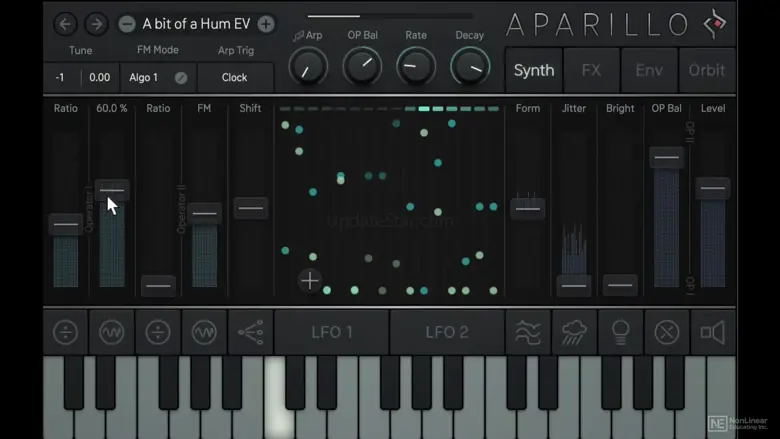Click the plus crosshair in the node display
780x439 pixels.
point(309,281)
